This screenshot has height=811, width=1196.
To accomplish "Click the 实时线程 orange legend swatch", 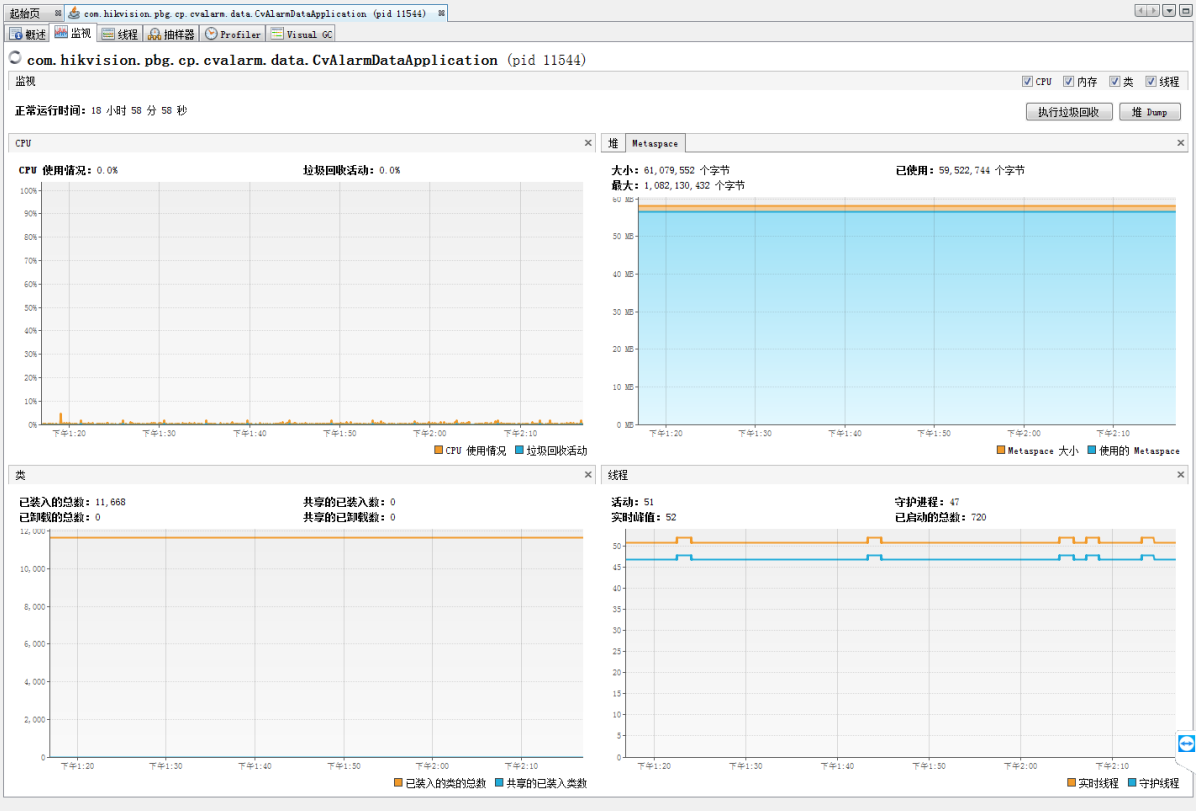I will click(x=1071, y=783).
